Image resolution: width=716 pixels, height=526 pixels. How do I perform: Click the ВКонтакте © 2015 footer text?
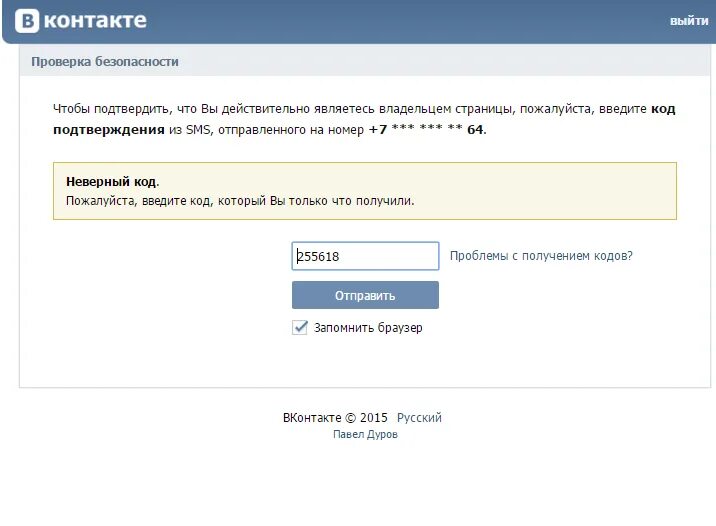click(x=335, y=417)
